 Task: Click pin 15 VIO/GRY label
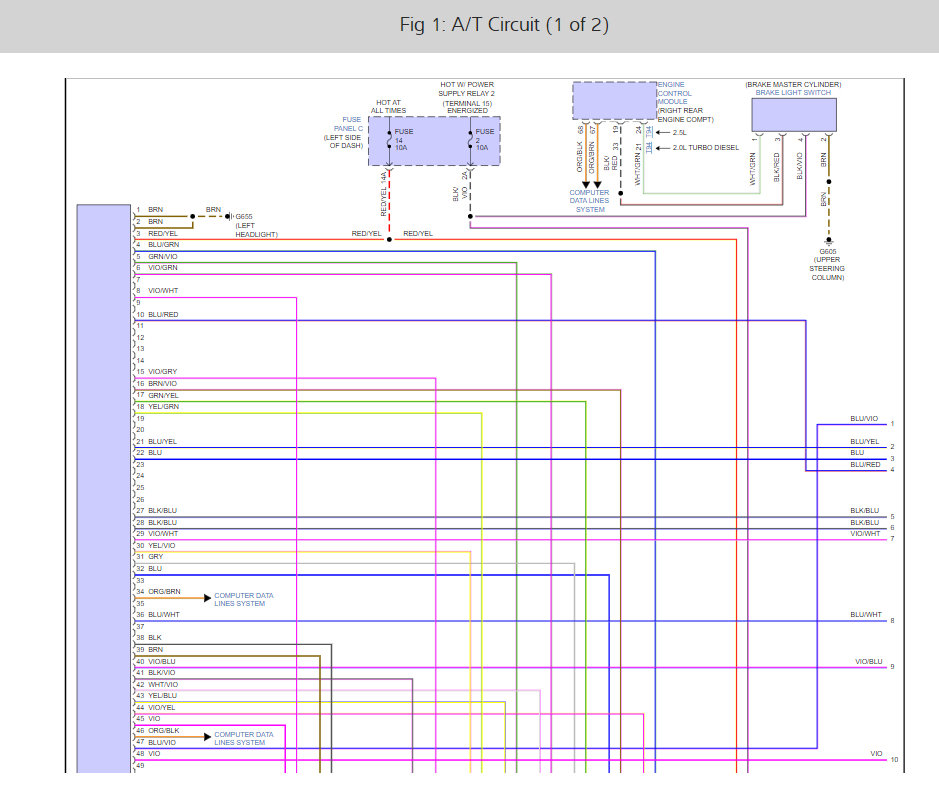click(x=163, y=371)
